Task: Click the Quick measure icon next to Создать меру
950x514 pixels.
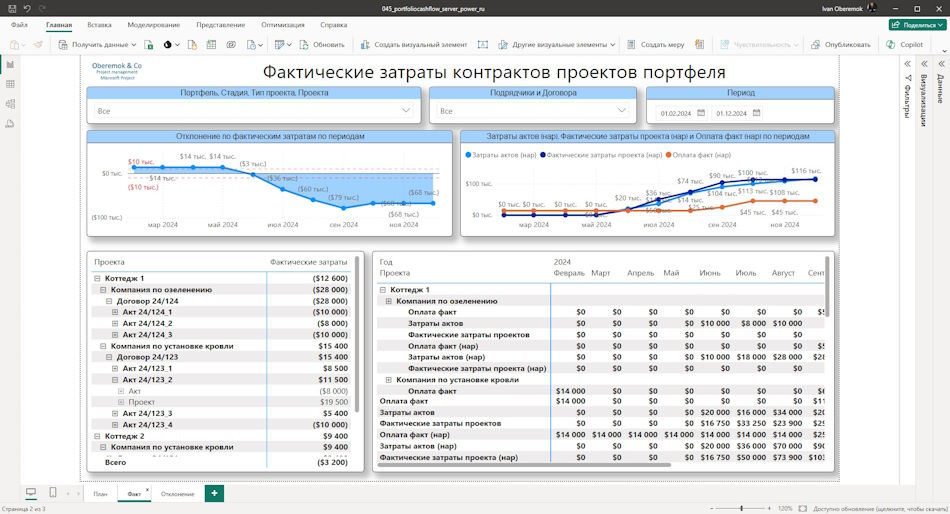Action: [699, 45]
